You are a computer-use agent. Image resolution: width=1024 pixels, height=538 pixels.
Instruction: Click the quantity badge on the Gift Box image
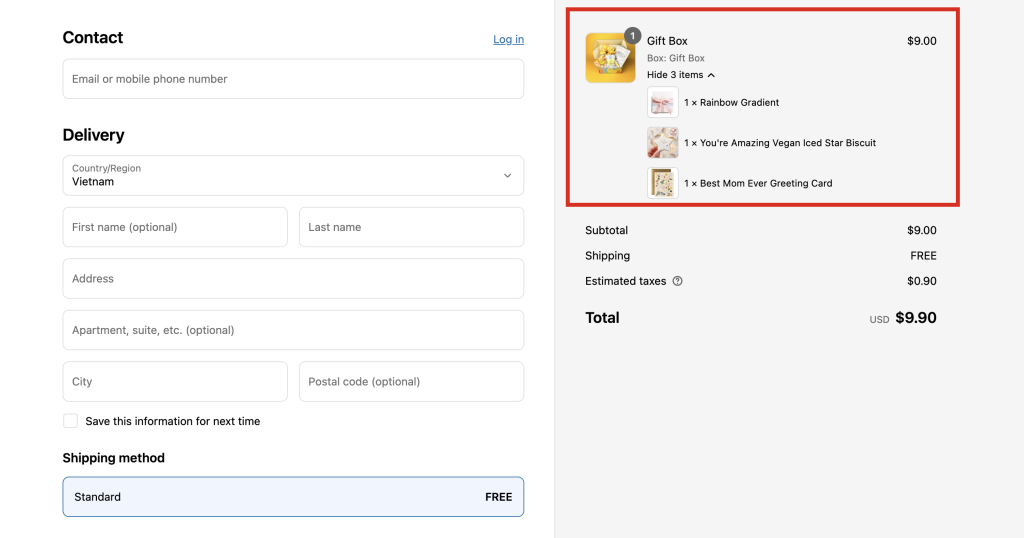(632, 36)
